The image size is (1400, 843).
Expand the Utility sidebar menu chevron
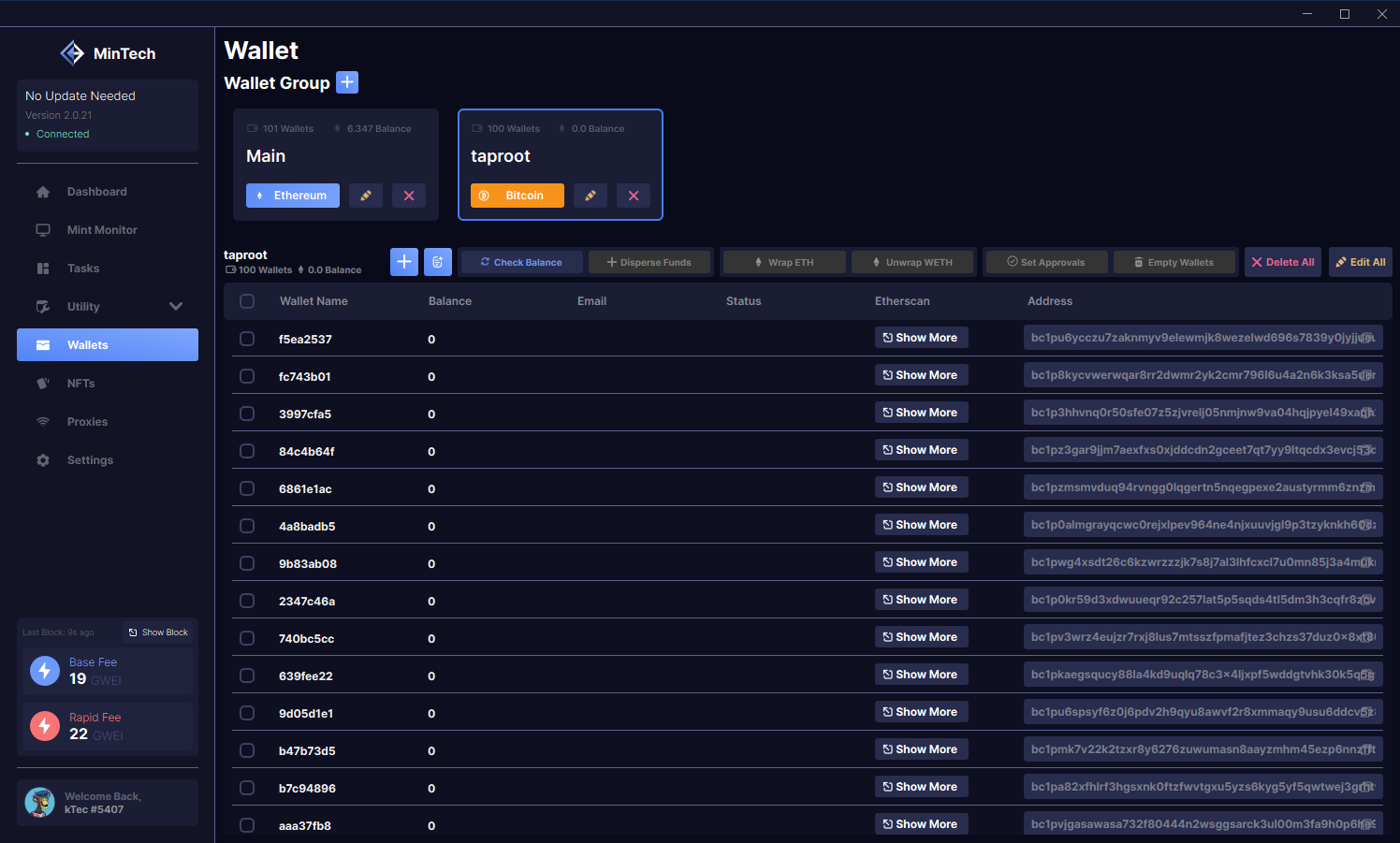(176, 306)
